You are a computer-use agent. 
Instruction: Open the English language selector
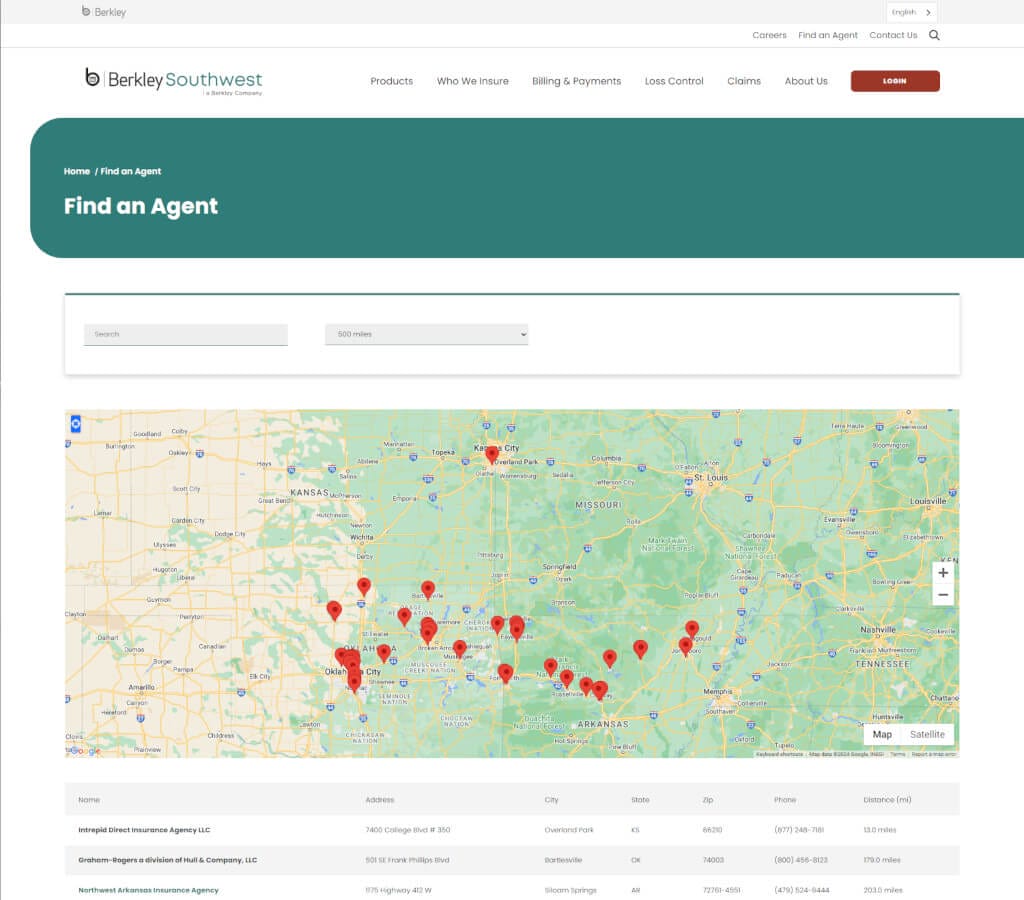[x=910, y=12]
